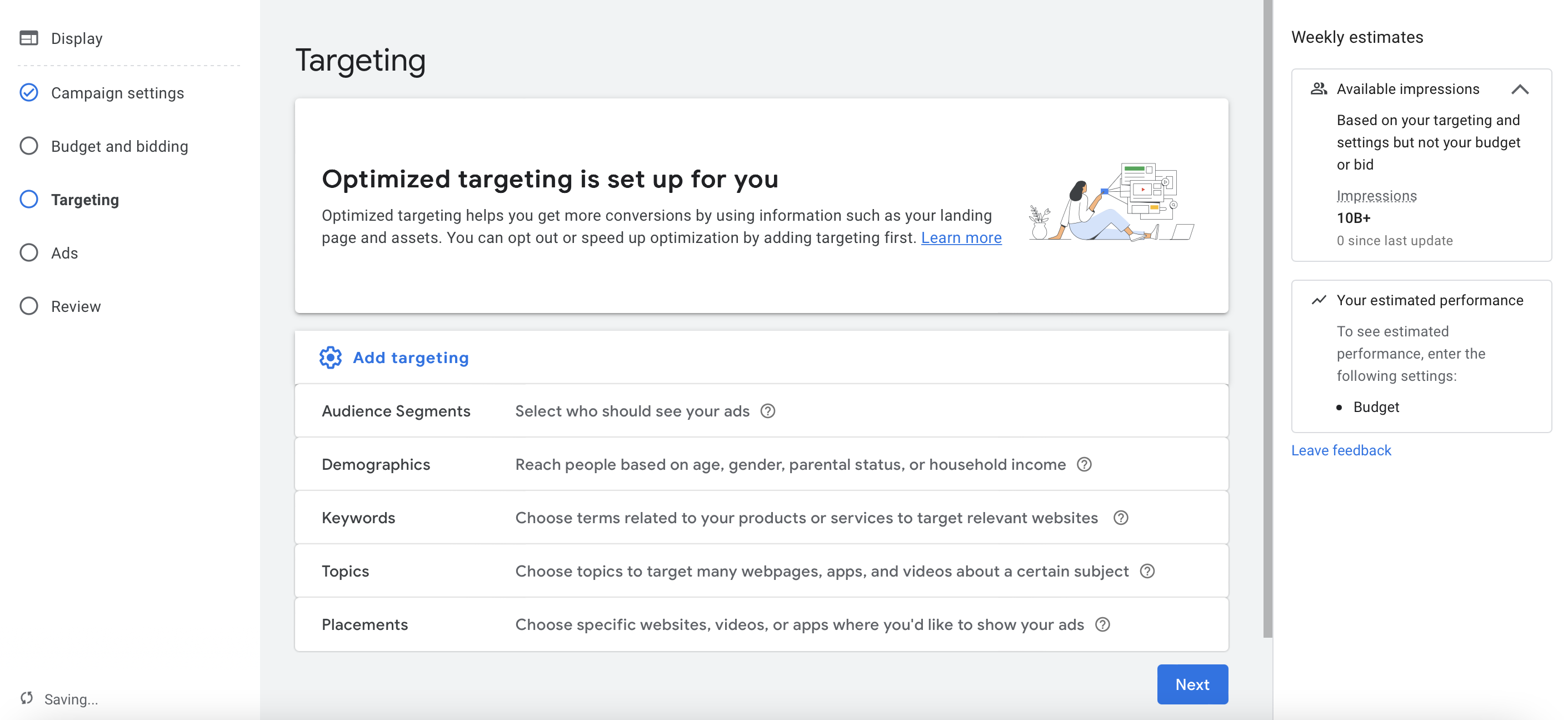Go to Budget and bidding step
This screenshot has width=1568, height=720.
(120, 146)
